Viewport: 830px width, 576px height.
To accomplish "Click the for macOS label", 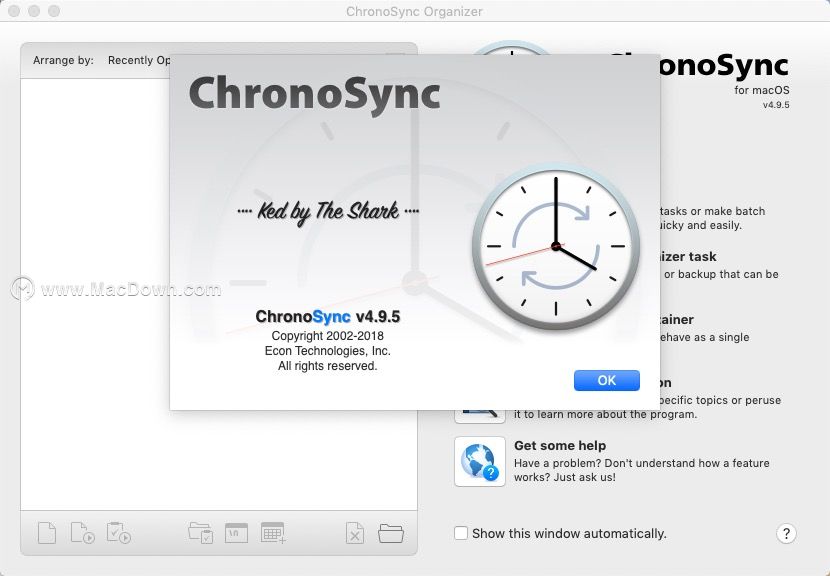I will pyautogui.click(x=762, y=90).
